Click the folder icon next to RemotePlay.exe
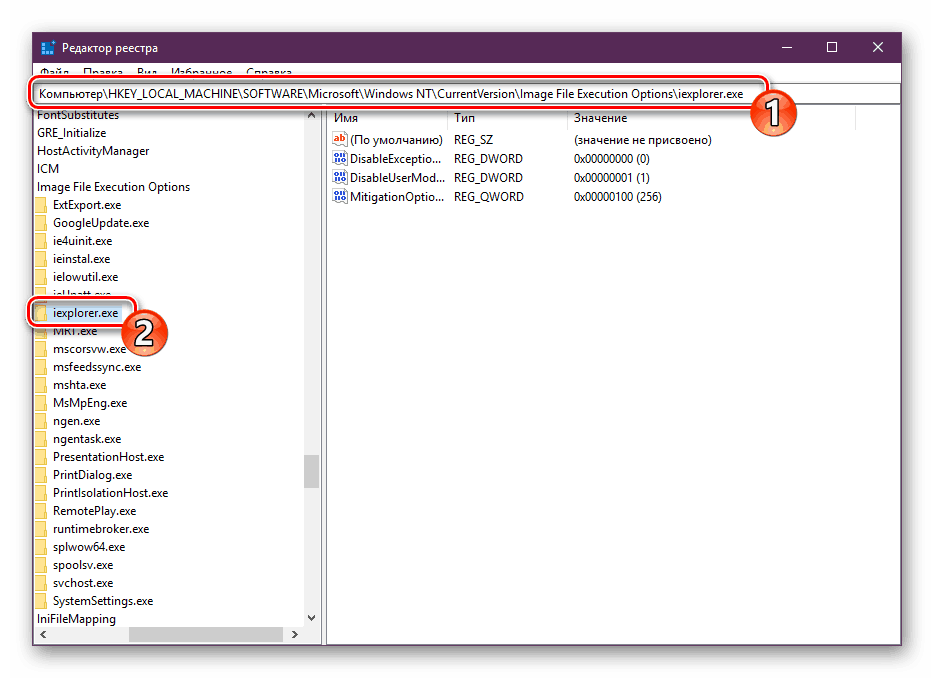934x678 pixels. (41, 511)
